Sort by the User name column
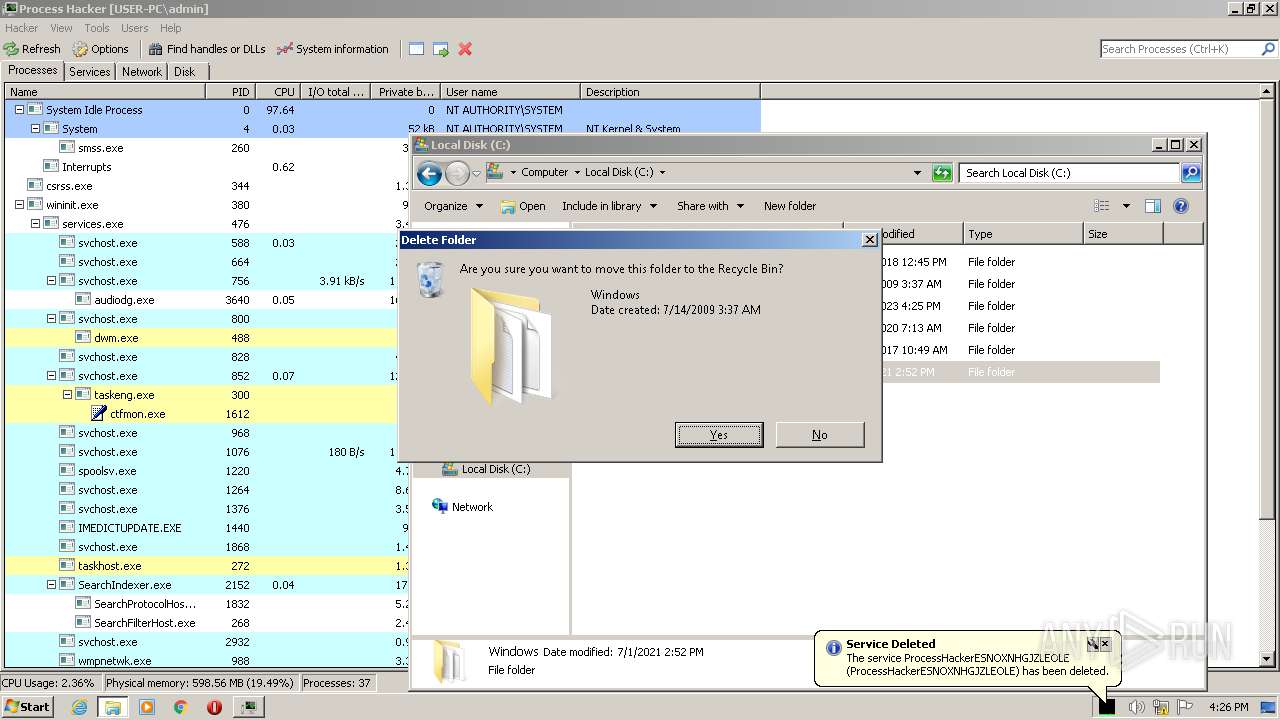This screenshot has height=720, width=1280. point(510,92)
